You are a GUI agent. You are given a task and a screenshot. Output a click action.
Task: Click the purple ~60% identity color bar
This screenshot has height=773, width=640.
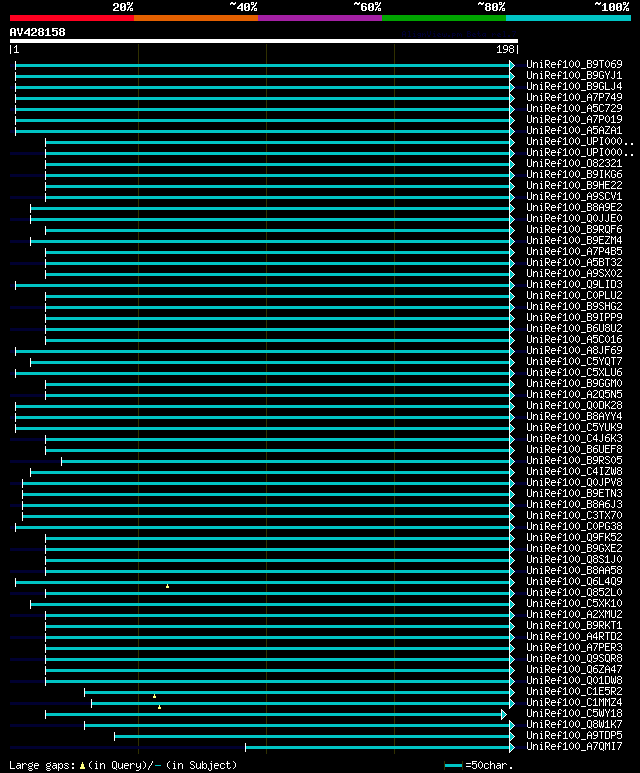pos(320,18)
